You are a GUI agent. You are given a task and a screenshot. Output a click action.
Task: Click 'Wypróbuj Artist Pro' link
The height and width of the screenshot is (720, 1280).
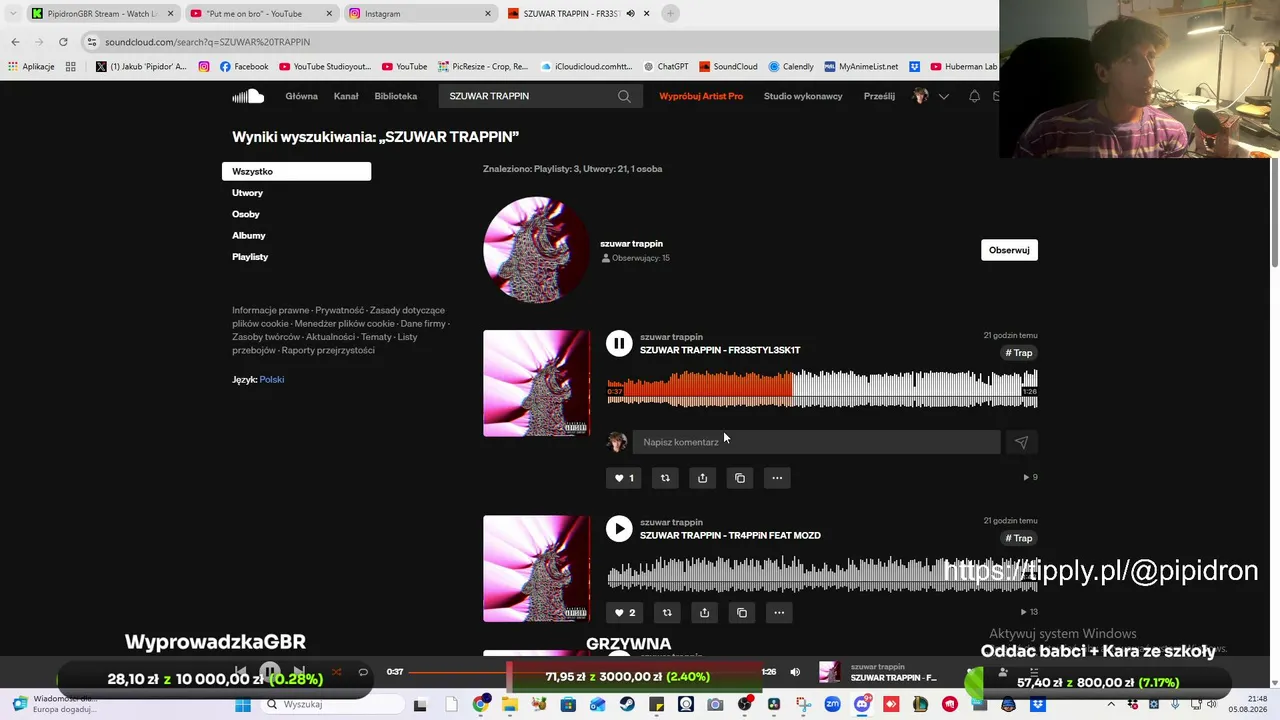[701, 96]
